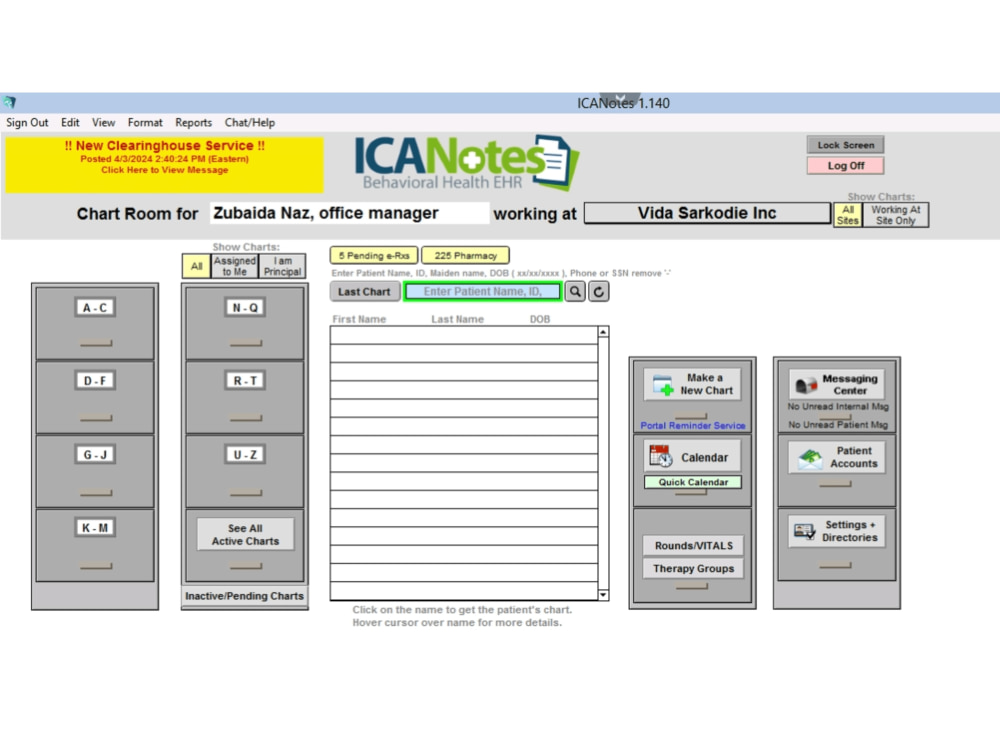
Task: Click the Log Off button
Action: point(846,166)
